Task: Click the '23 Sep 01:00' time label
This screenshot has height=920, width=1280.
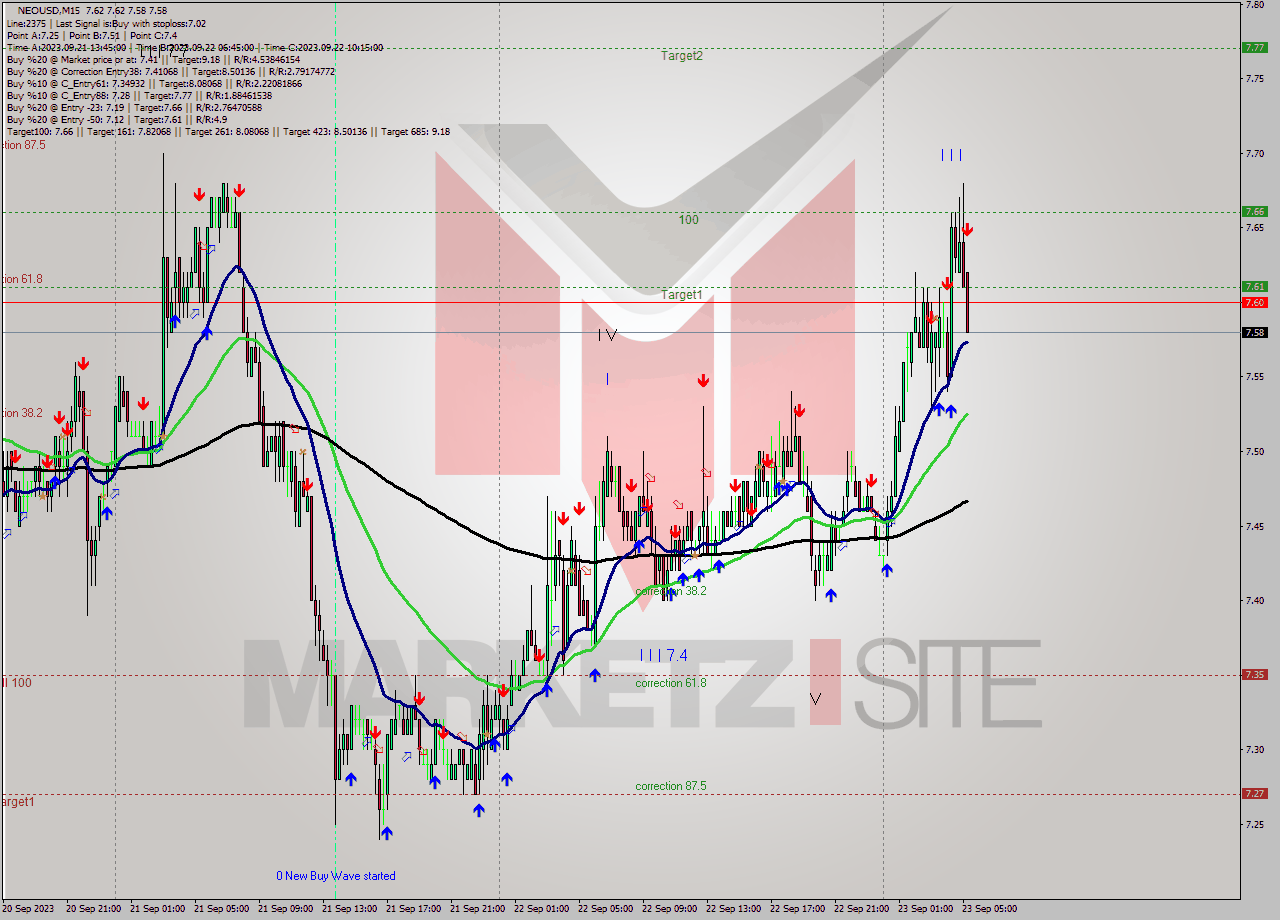Action: [924, 909]
